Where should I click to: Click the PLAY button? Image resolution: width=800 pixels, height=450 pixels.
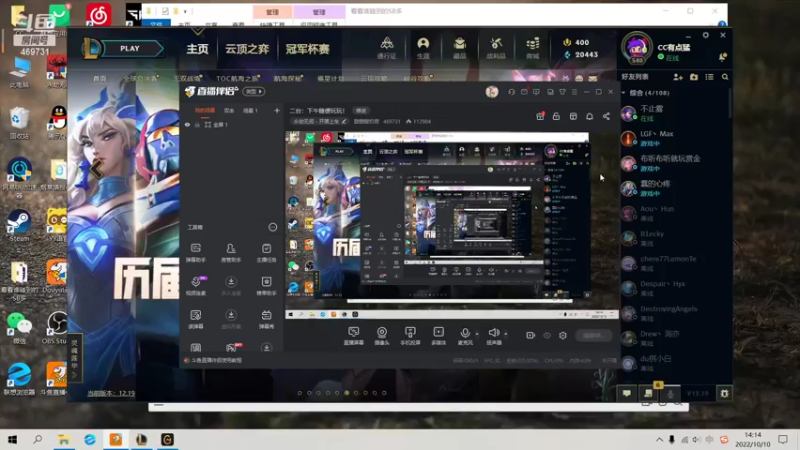130,48
